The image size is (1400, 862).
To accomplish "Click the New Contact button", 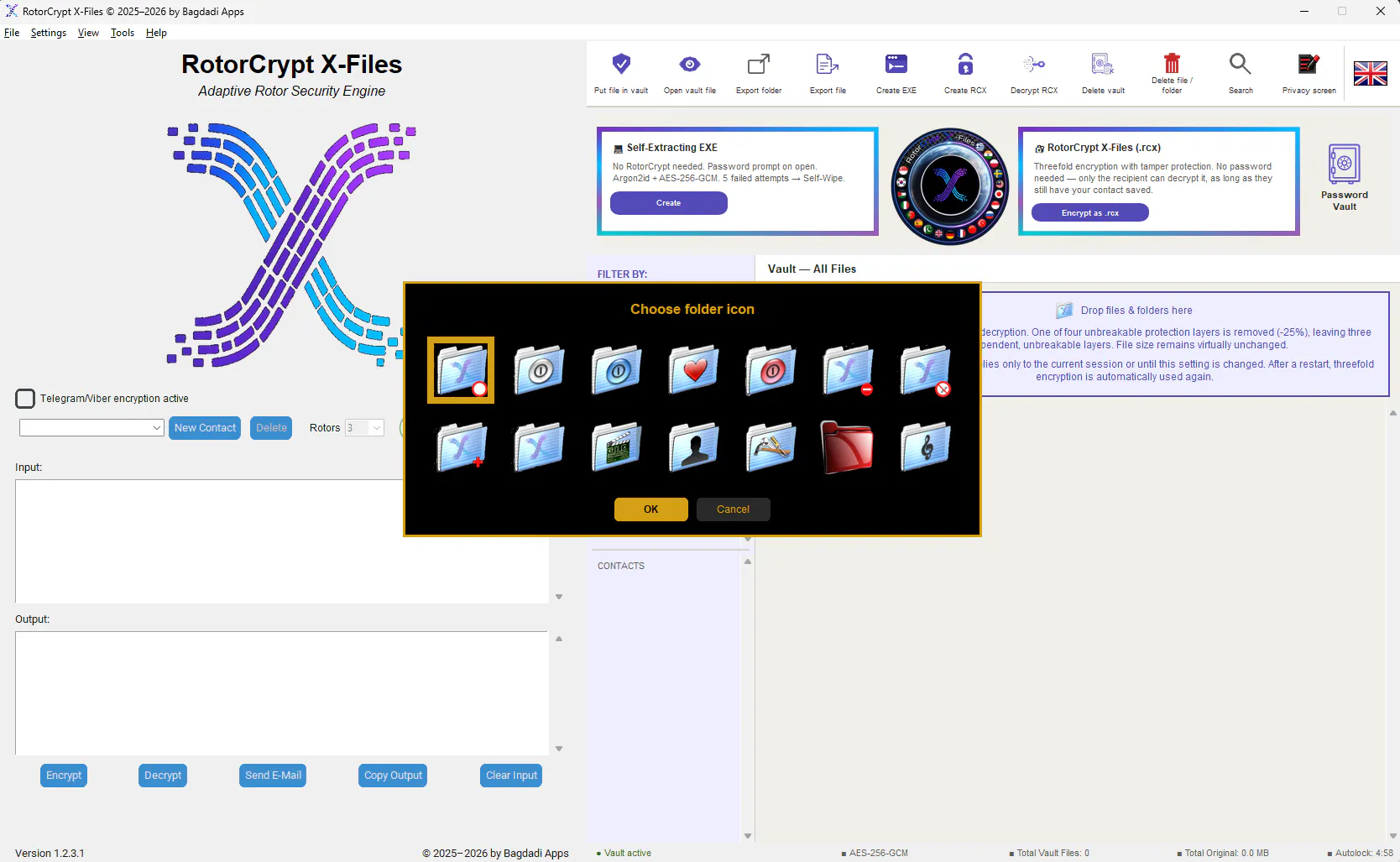I will [x=205, y=428].
